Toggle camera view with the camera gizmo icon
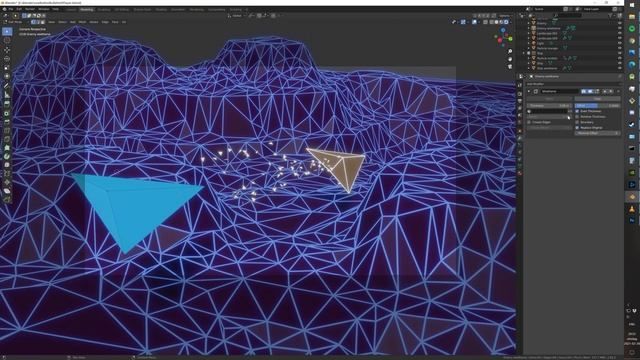Viewport: 640px width, 360px height. coord(510,67)
